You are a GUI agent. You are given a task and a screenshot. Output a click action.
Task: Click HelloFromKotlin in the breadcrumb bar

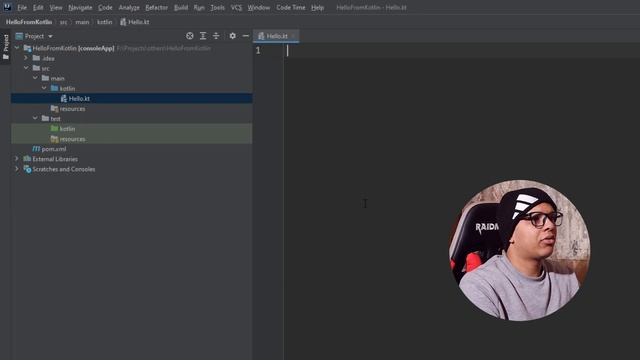click(29, 22)
